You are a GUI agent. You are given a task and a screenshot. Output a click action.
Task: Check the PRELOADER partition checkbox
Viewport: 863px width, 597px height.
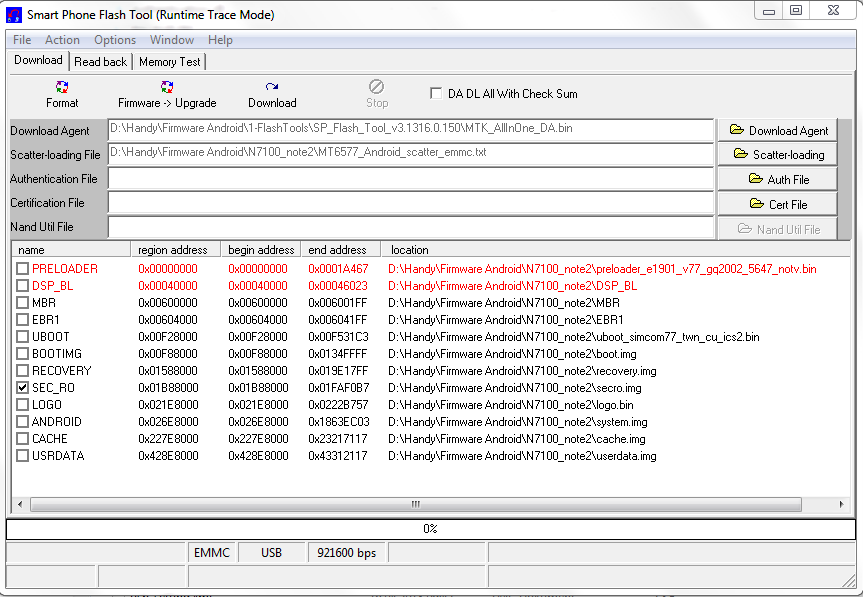(x=23, y=269)
